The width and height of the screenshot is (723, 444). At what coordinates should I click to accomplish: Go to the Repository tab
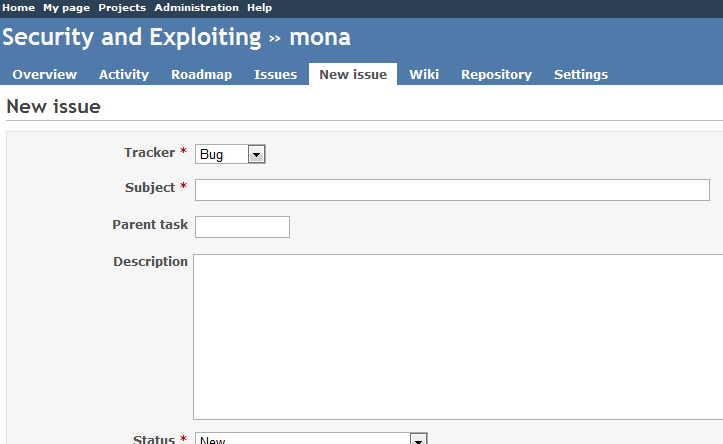[496, 74]
